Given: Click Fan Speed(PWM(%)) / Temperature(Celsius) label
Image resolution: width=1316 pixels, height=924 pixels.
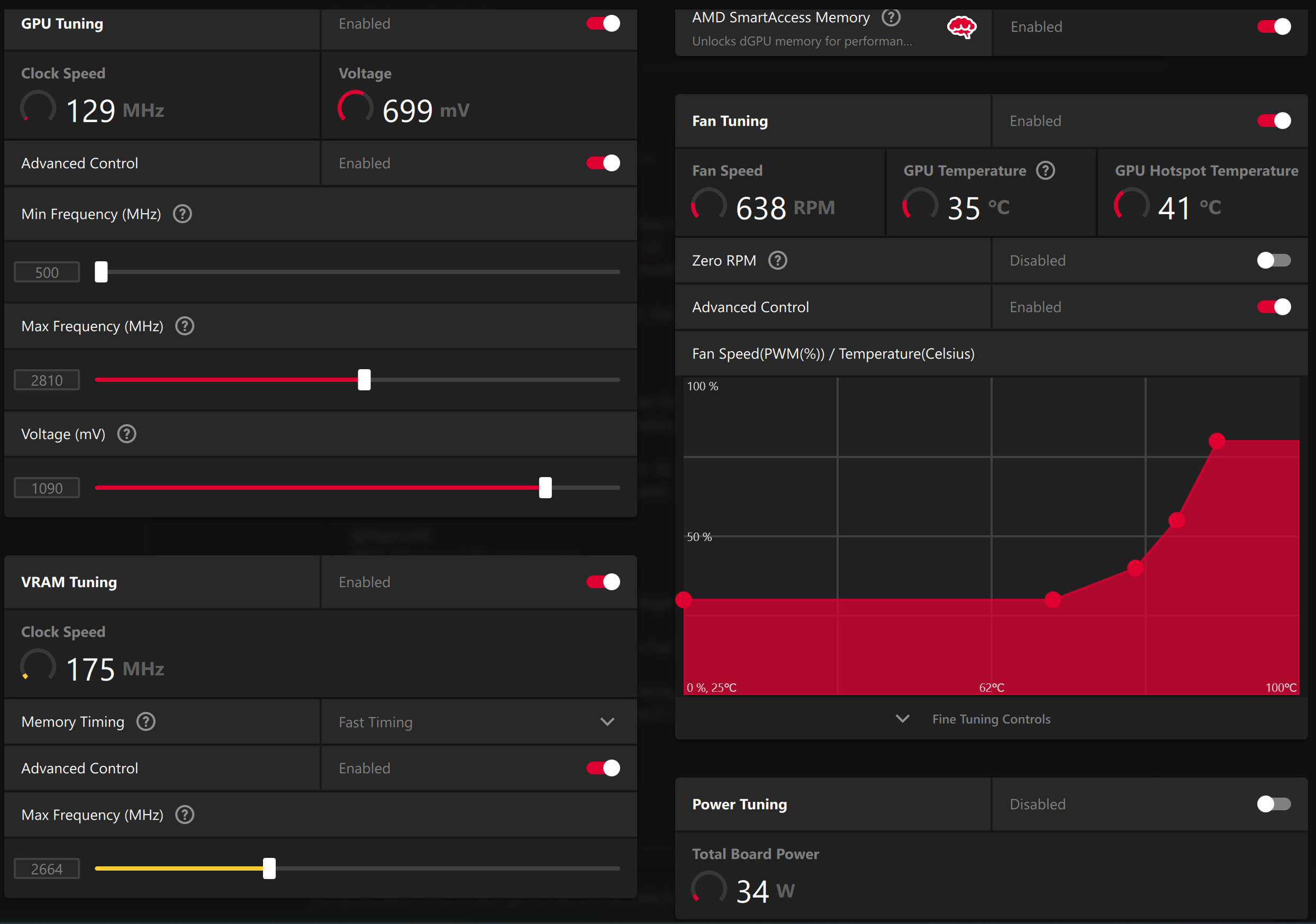Looking at the screenshot, I should coord(833,354).
